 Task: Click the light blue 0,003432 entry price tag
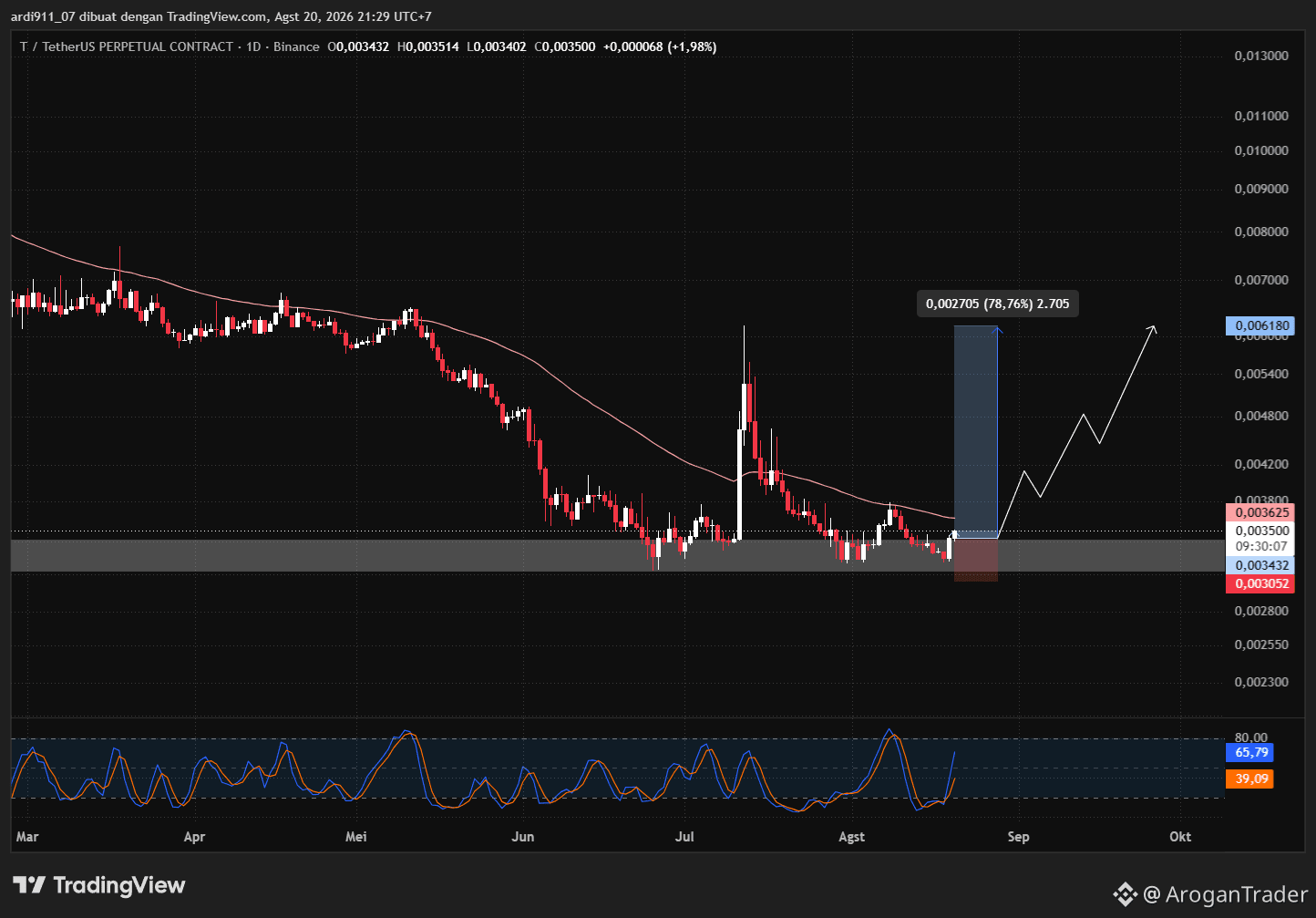1259,565
